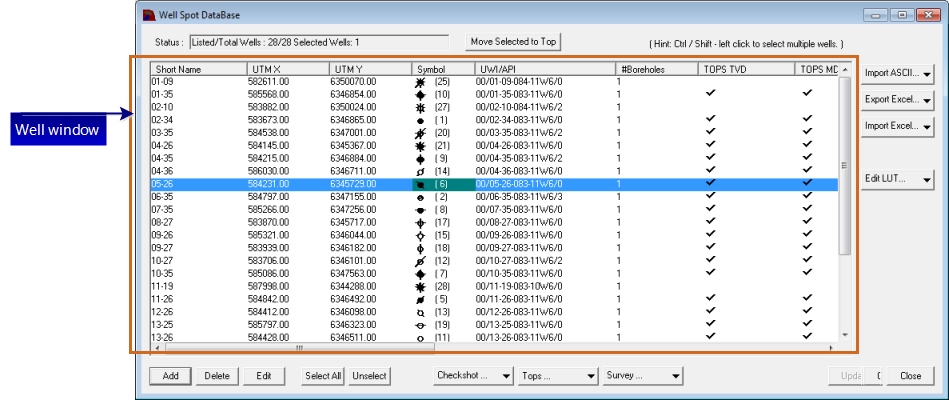The width and height of the screenshot is (949, 400).
Task: Click the Add button
Action: [x=171, y=376]
